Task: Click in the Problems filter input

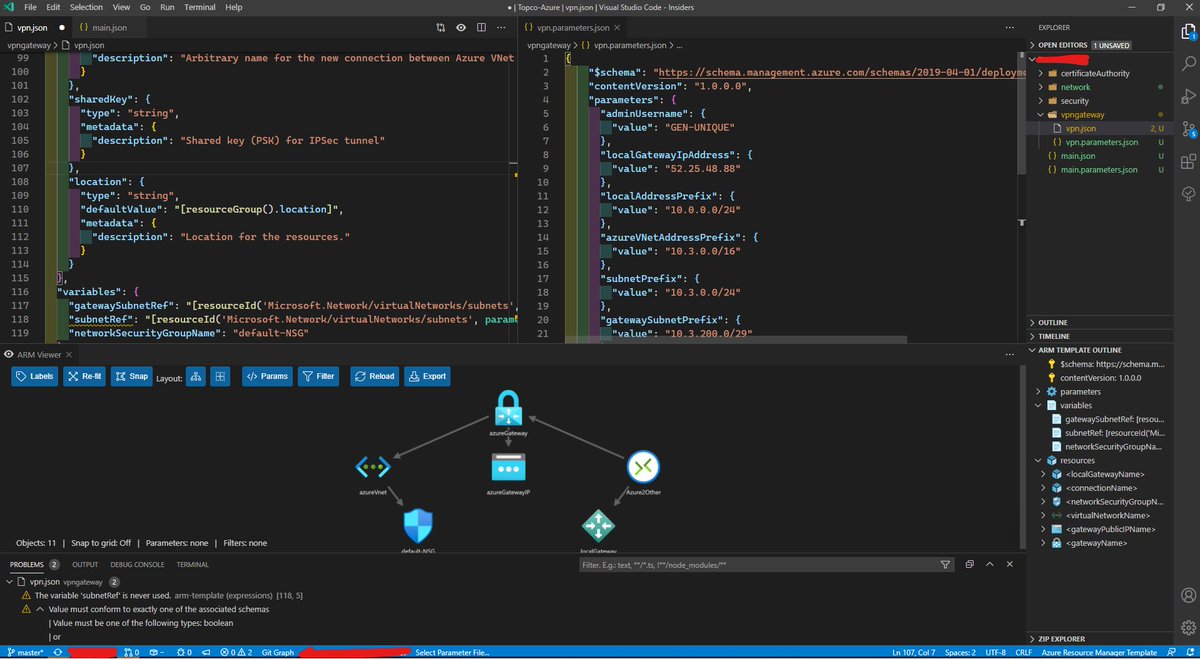Action: pos(758,565)
